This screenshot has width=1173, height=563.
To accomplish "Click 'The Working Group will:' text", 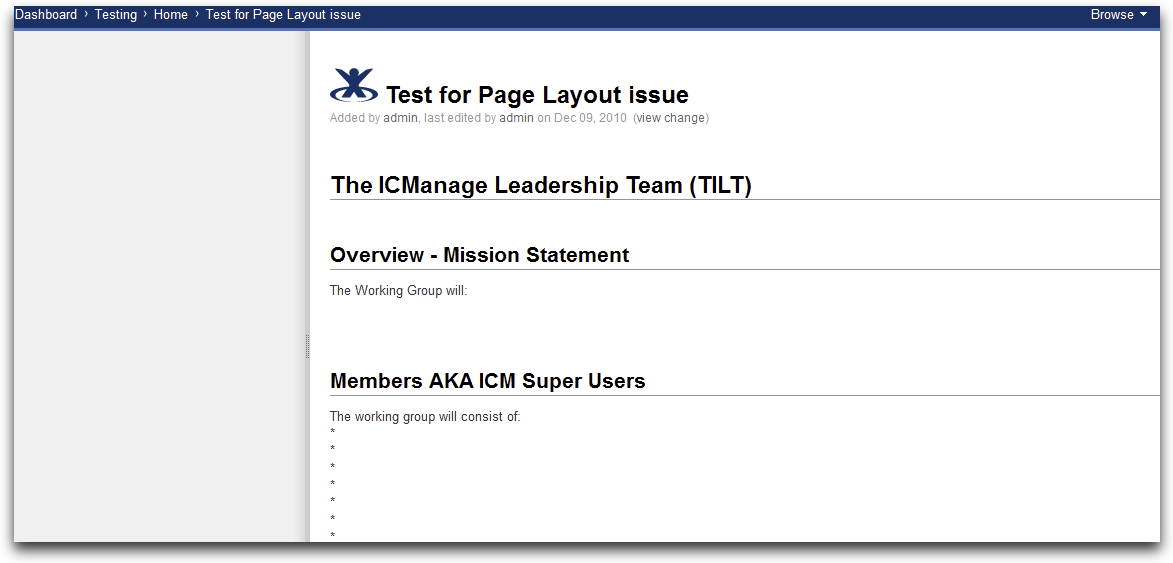I will coord(399,291).
